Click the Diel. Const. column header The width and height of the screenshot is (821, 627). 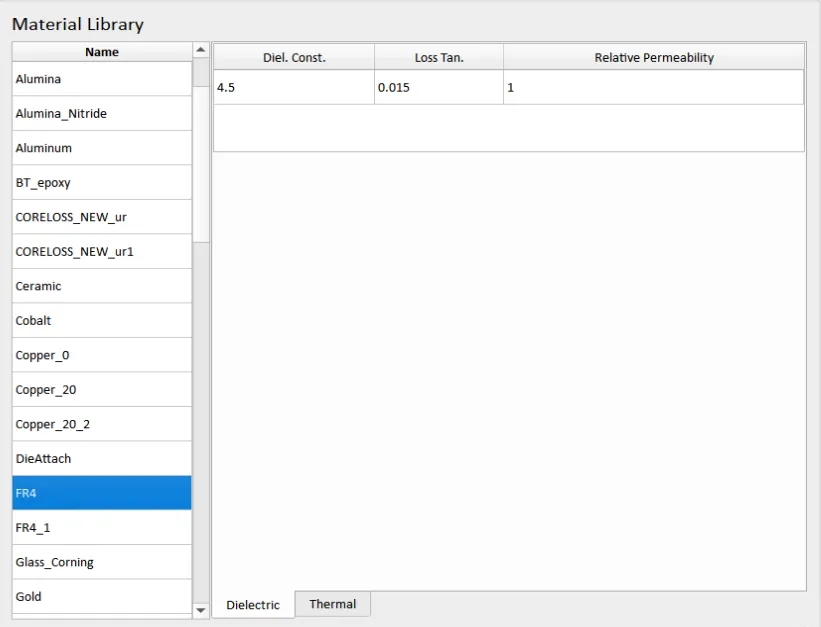(x=294, y=58)
